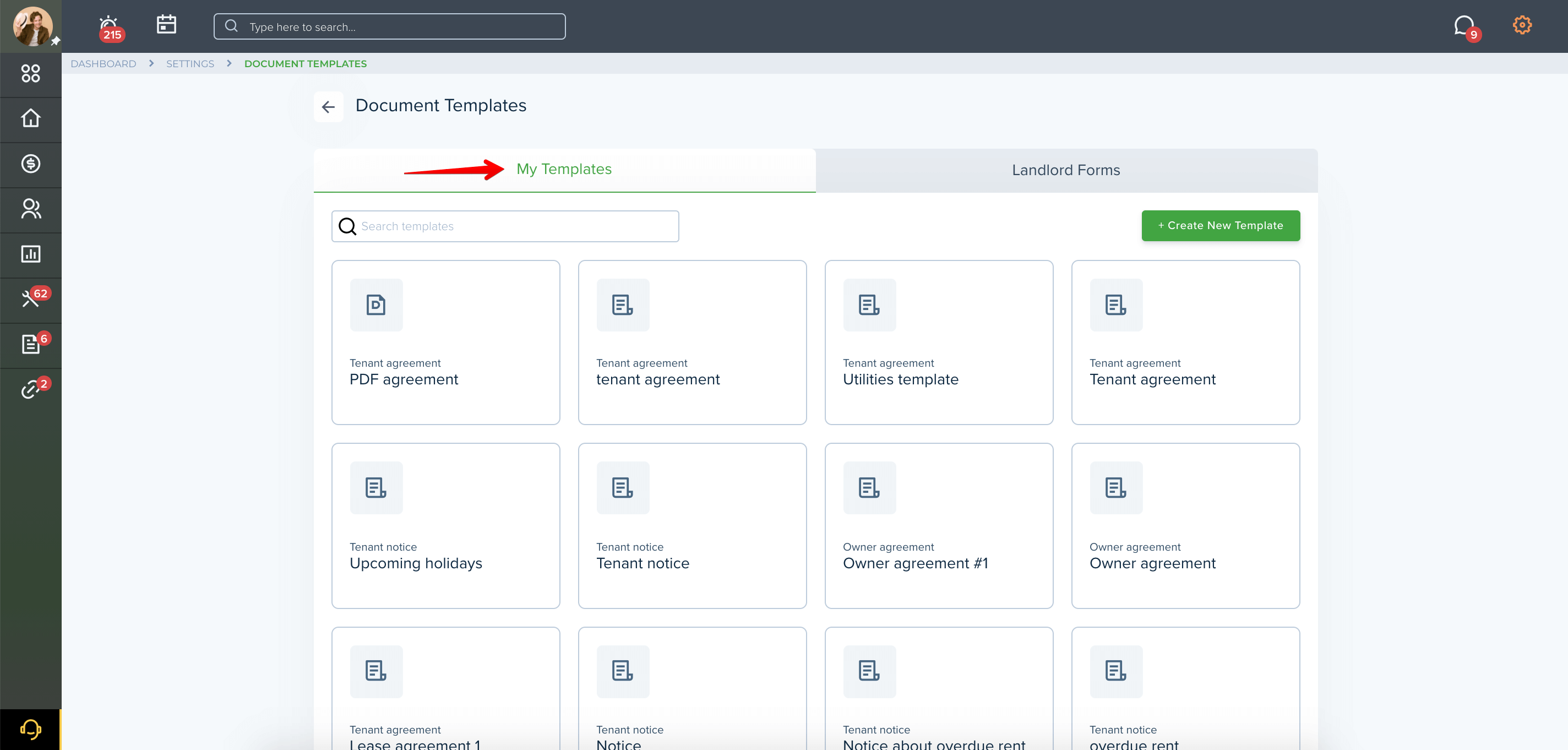Image resolution: width=1568 pixels, height=750 pixels.
Task: Open the overdue rent template card
Action: [x=1185, y=688]
